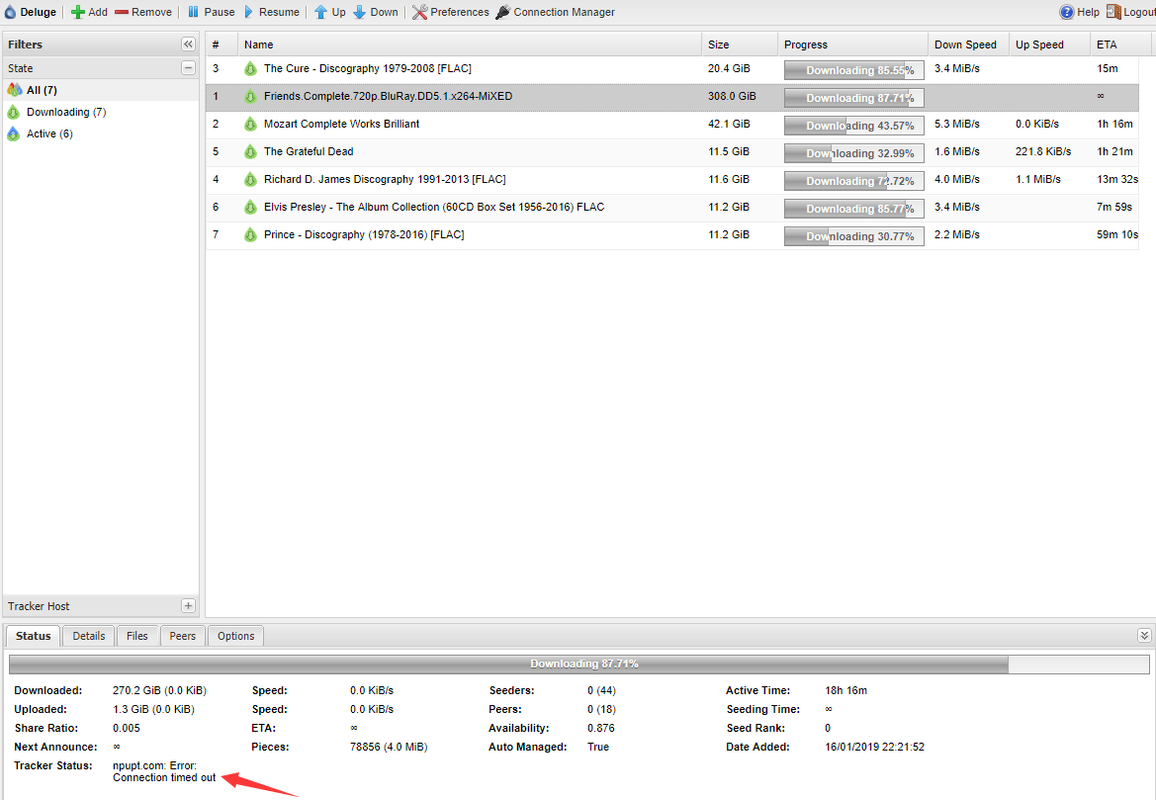The image size is (1156, 800).
Task: Select Mozart Complete Works Brilliant torrent
Action: coord(341,124)
